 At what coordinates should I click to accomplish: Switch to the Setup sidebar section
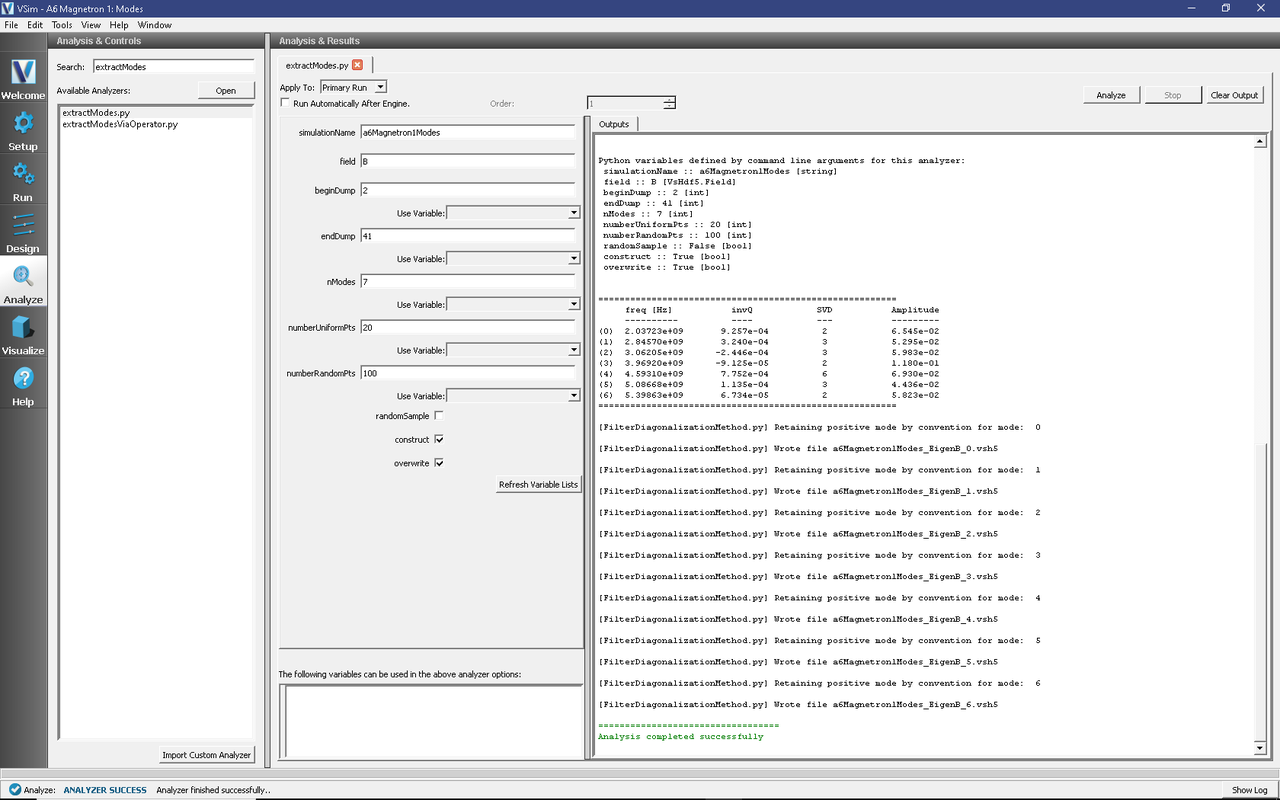coord(23,131)
